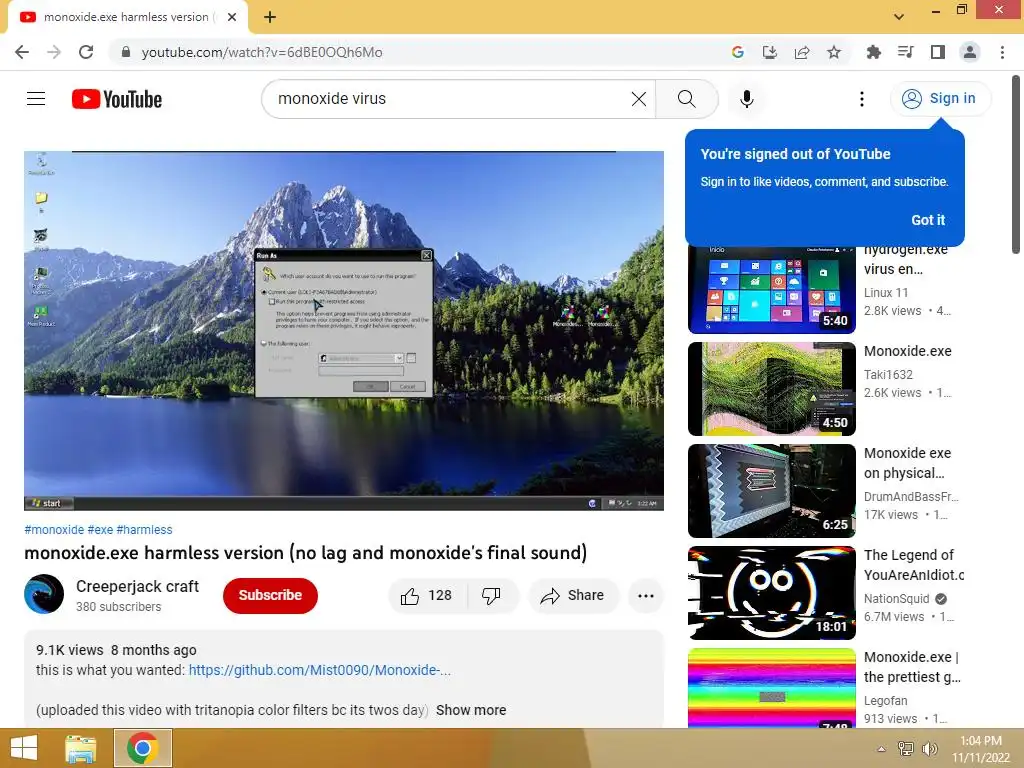Open tab search chevron in title bar
Viewport: 1024px width, 768px height.
[899, 17]
